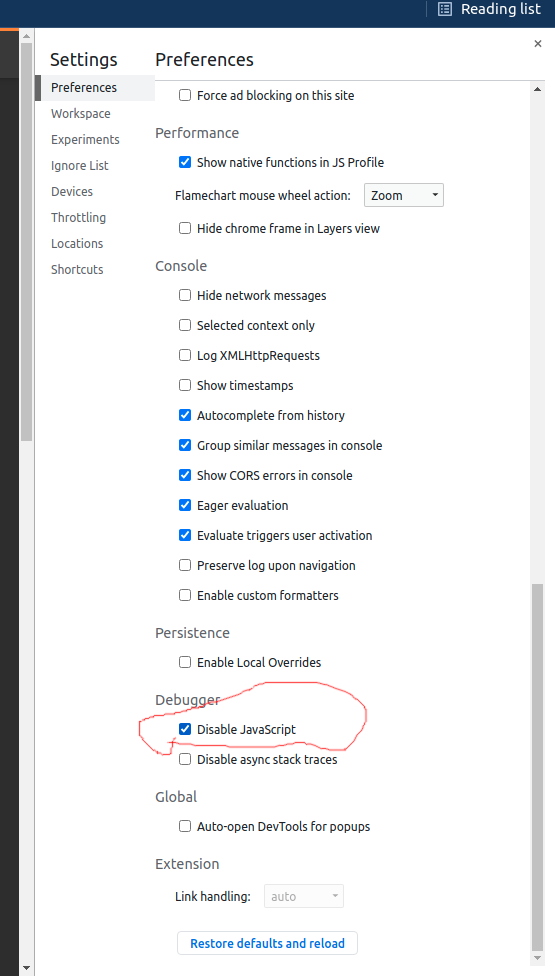The height and width of the screenshot is (976, 555).
Task: Uncheck Autocomplete from history
Action: [185, 415]
